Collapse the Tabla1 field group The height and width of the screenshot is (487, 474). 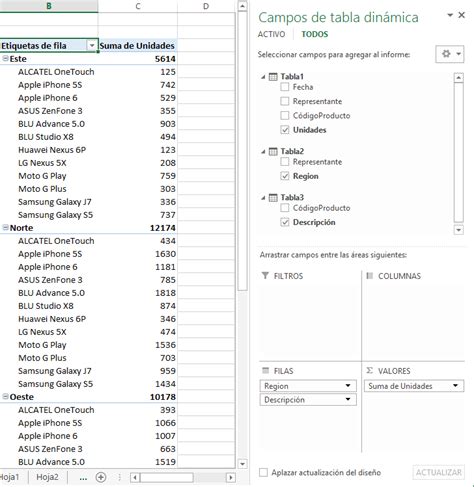[x=263, y=77]
